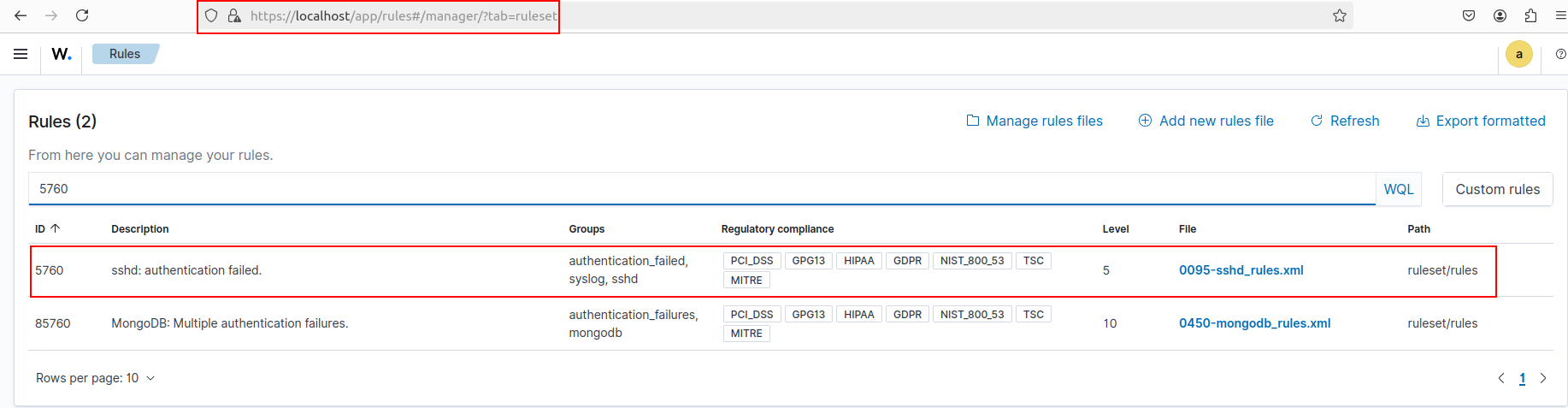Image resolution: width=1568 pixels, height=408 pixels.
Task: Open the hamburger navigation menu
Action: click(21, 54)
